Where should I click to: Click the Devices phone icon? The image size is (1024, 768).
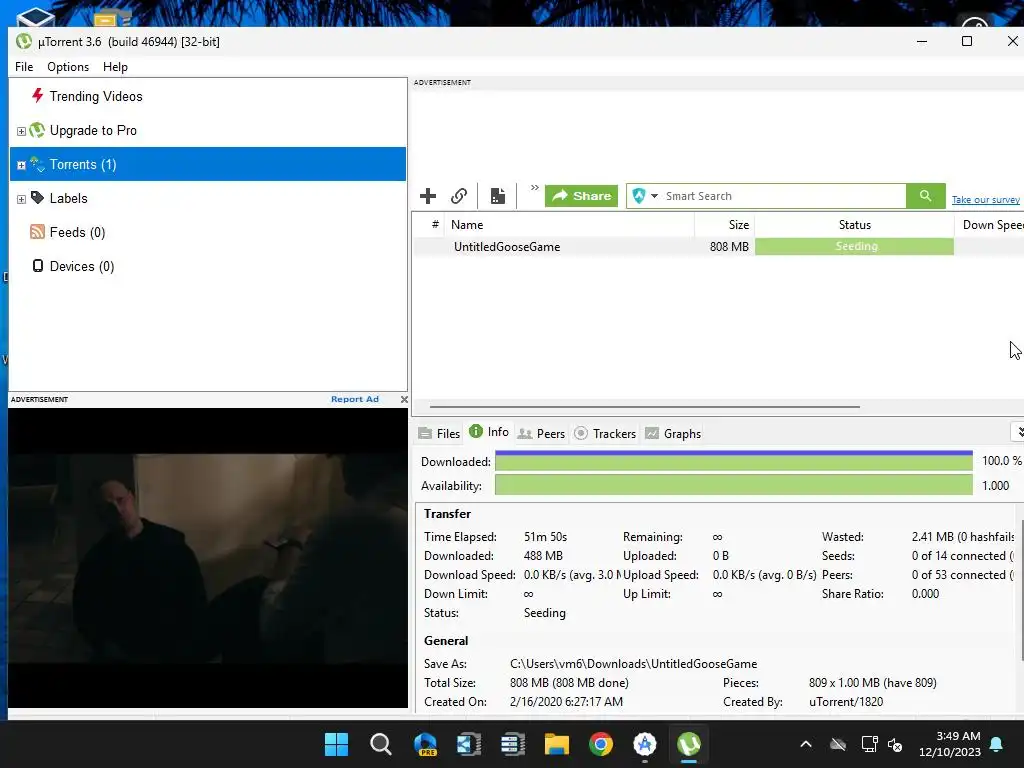tap(38, 266)
